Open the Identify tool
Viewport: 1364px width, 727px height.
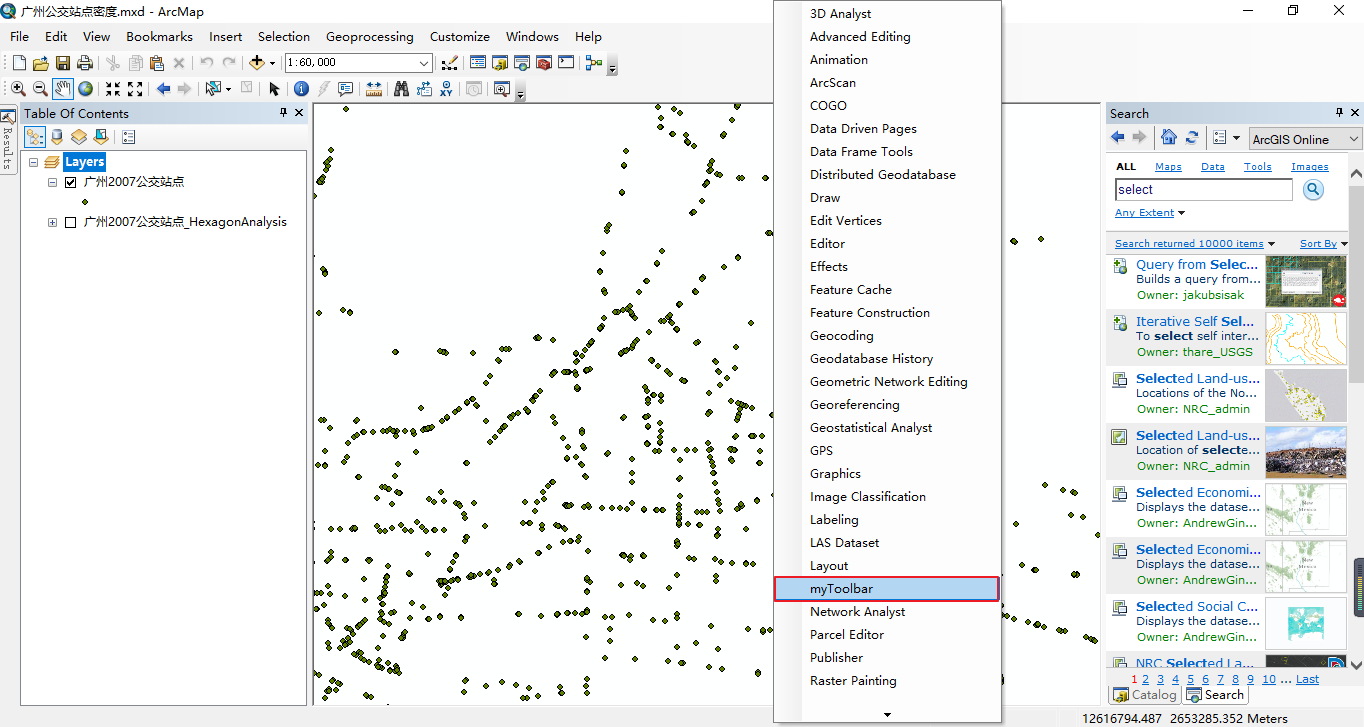(302, 89)
